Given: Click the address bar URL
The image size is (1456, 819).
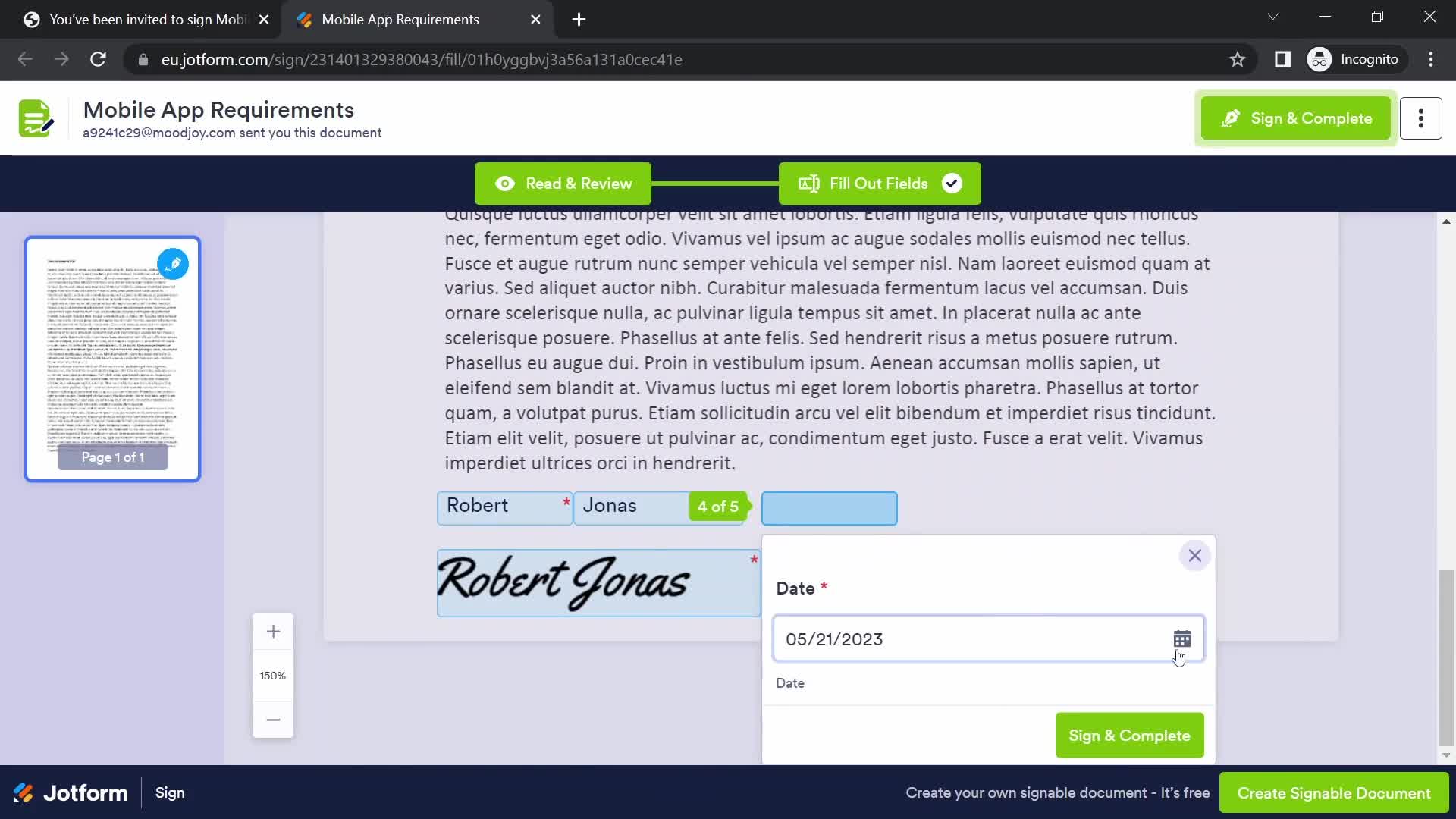Looking at the screenshot, I should (422, 59).
